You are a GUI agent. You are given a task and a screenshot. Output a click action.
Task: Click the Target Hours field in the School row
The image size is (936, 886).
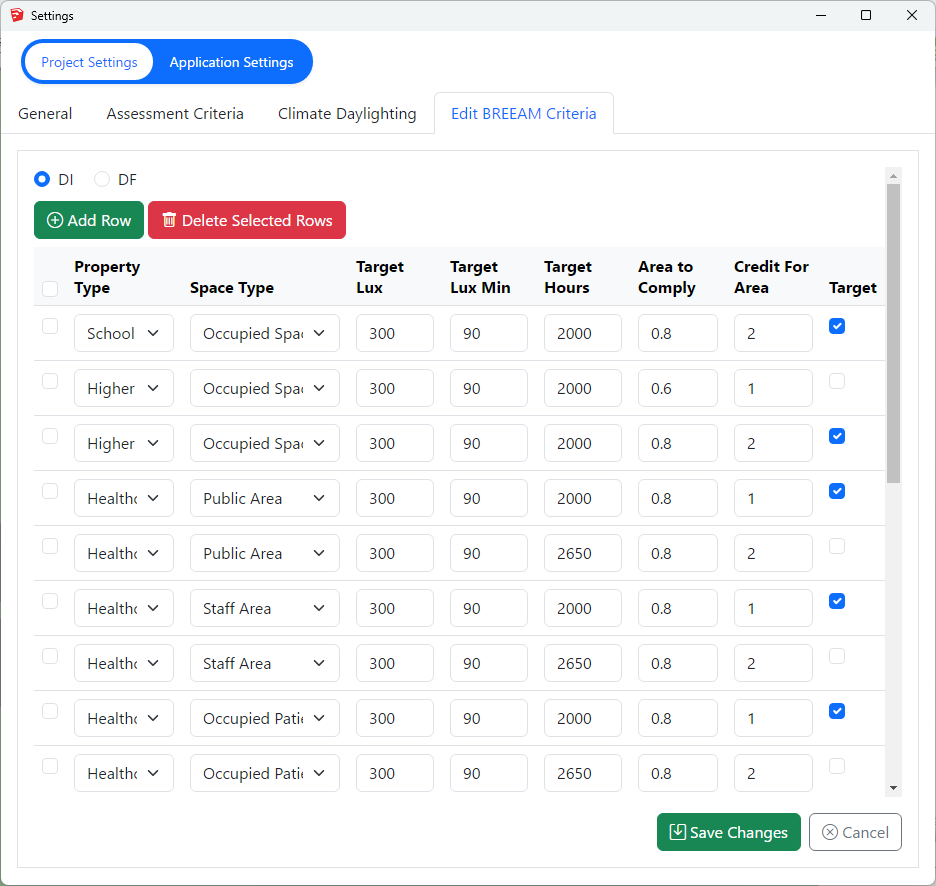click(582, 333)
